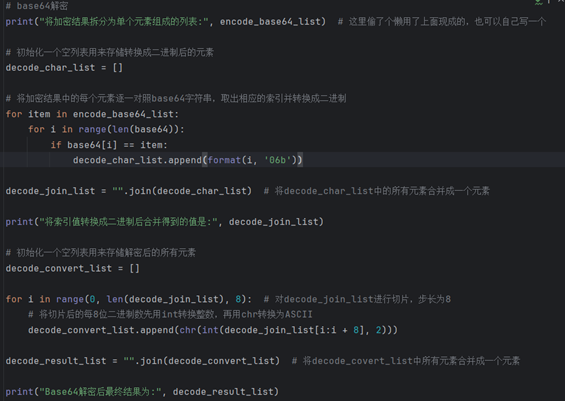
Task: Click the for item in encode_base64_list line
Action: [x=92, y=114]
